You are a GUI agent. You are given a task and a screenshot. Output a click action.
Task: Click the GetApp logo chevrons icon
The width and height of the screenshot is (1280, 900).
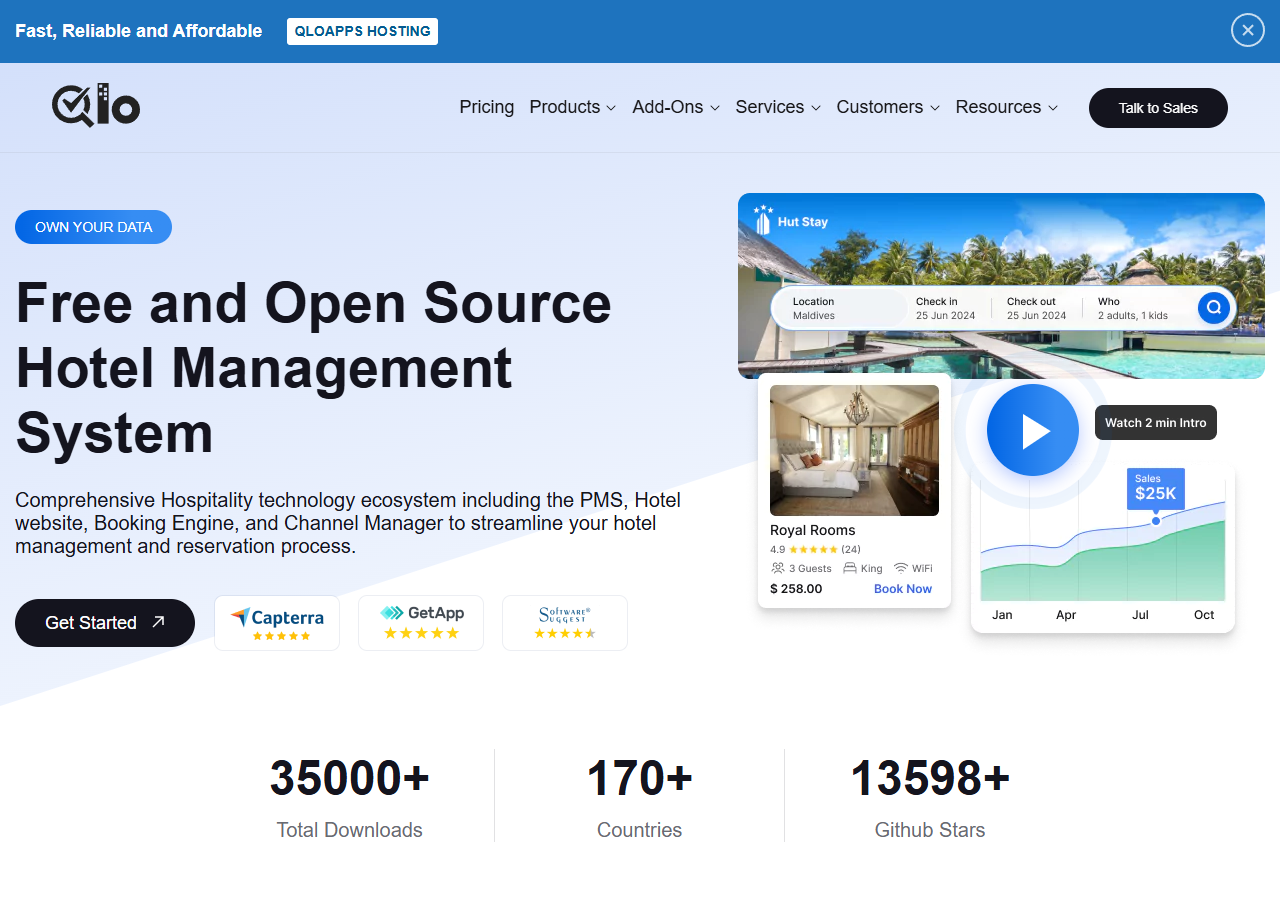[392, 613]
